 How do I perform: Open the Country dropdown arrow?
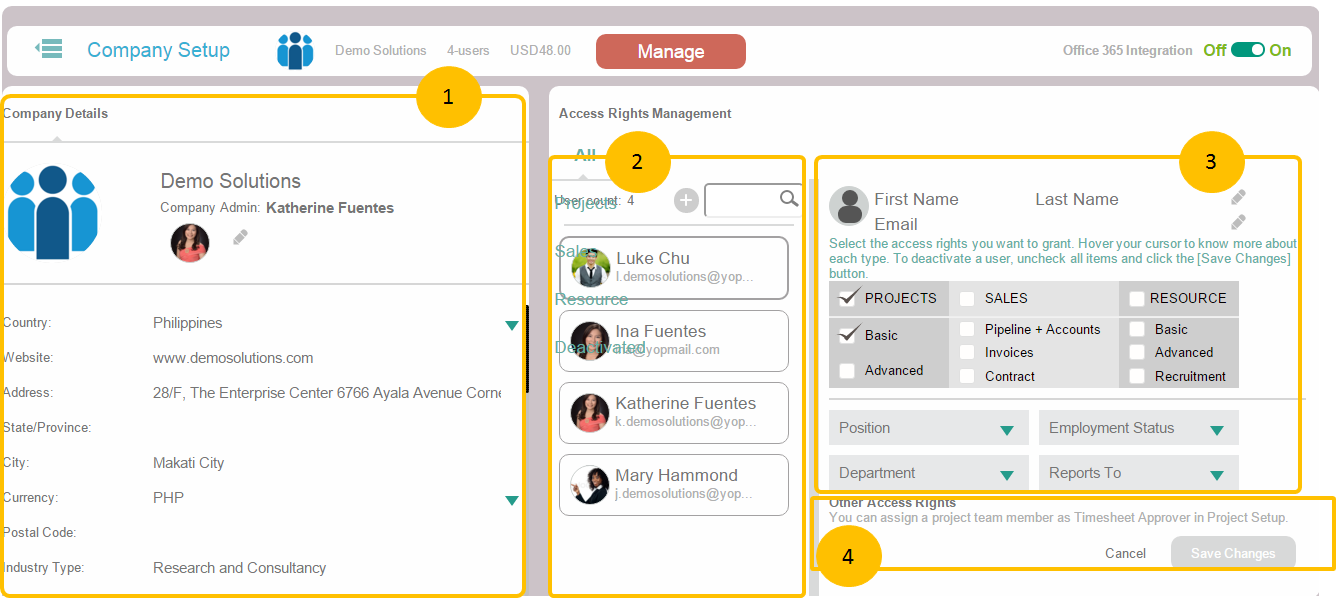coord(512,325)
